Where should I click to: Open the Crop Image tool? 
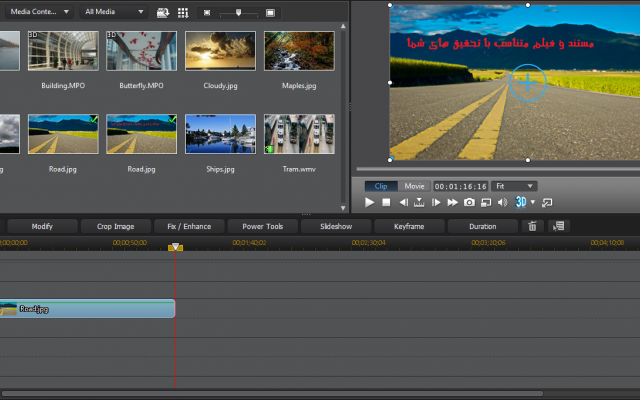(116, 226)
